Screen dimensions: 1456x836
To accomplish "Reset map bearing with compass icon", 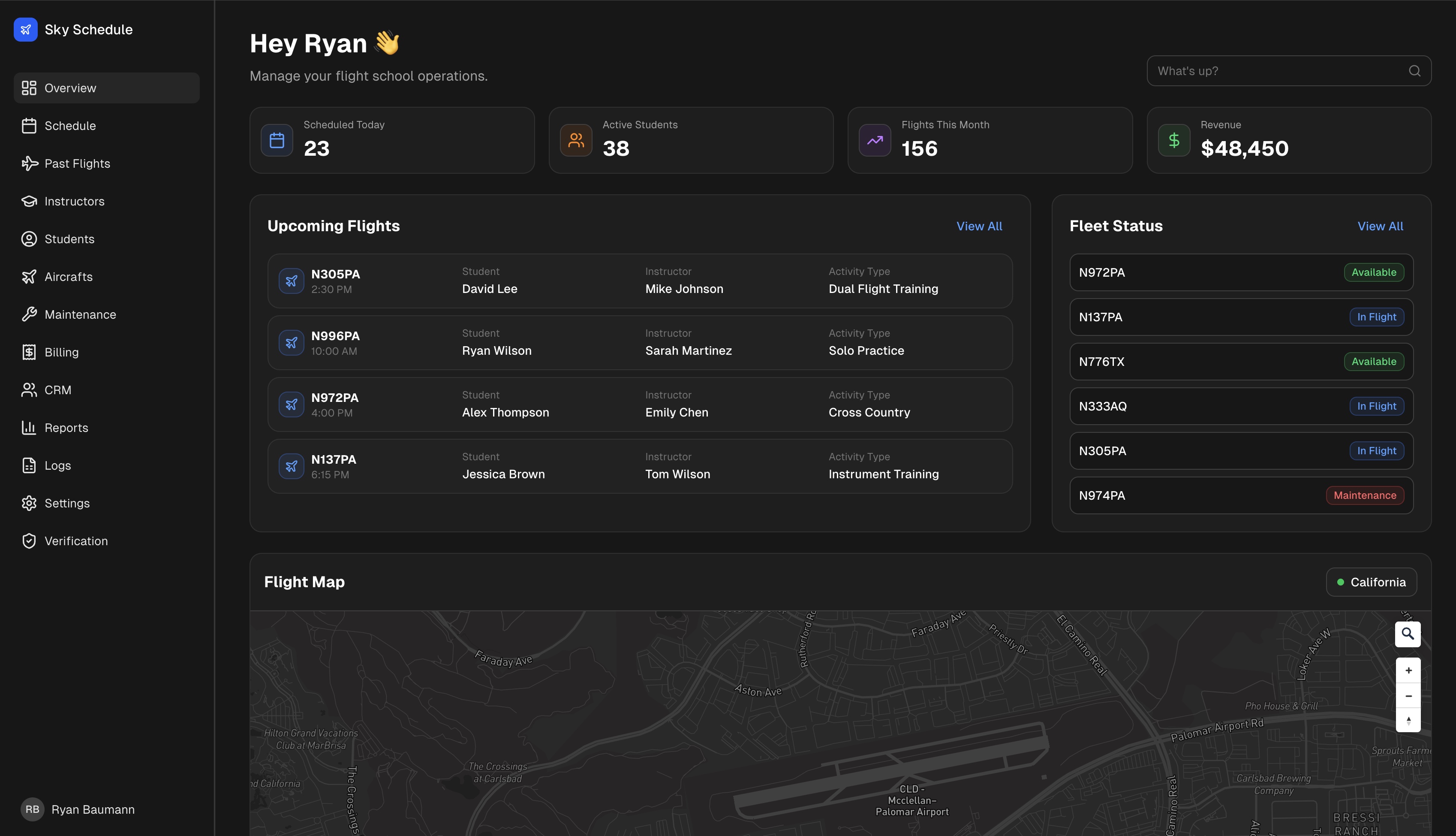I will point(1408,721).
